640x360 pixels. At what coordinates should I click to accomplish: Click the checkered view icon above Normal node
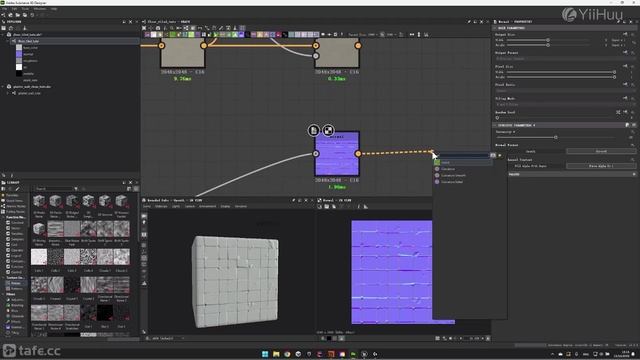click(x=328, y=131)
